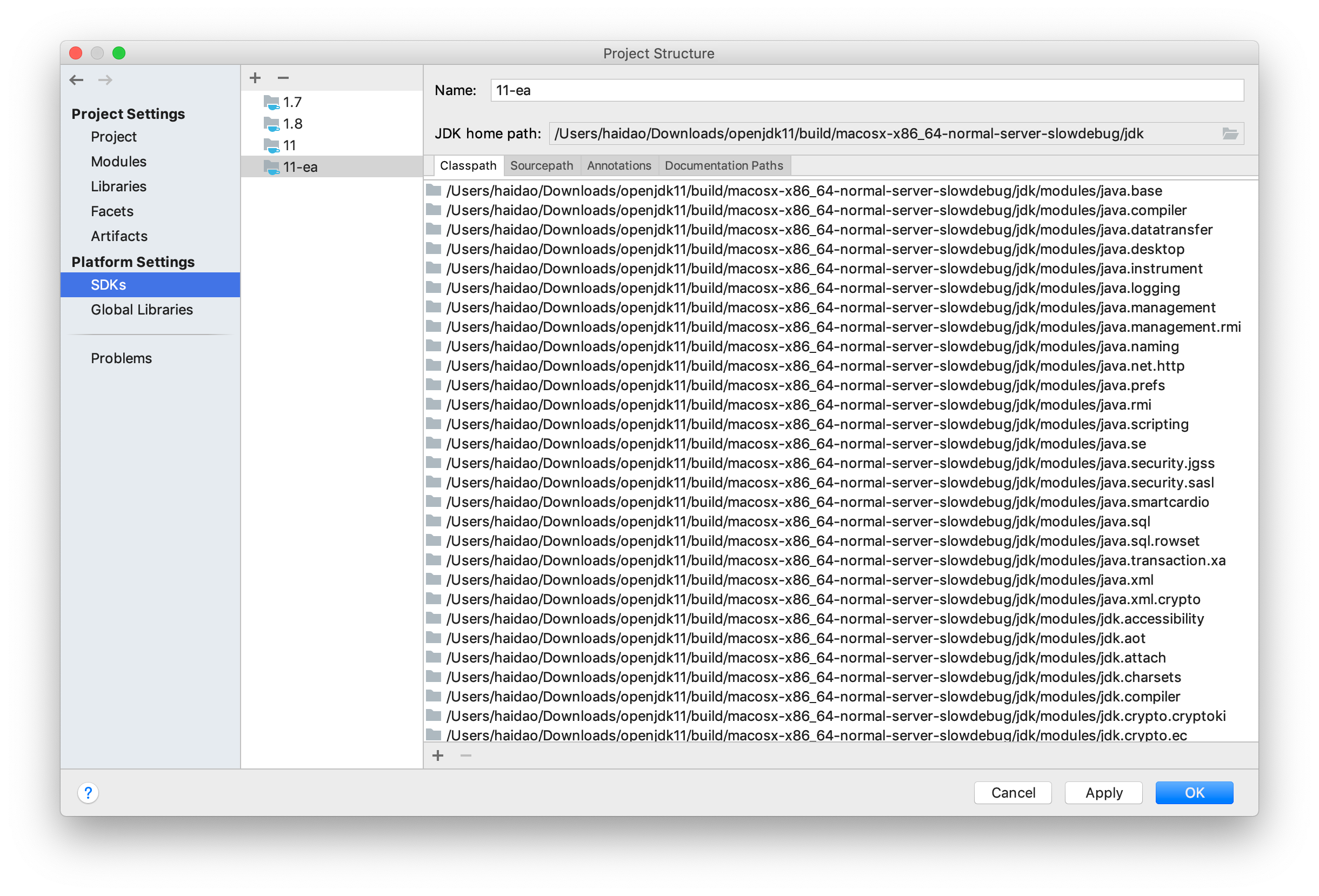Click the back navigation arrow

tap(77, 80)
